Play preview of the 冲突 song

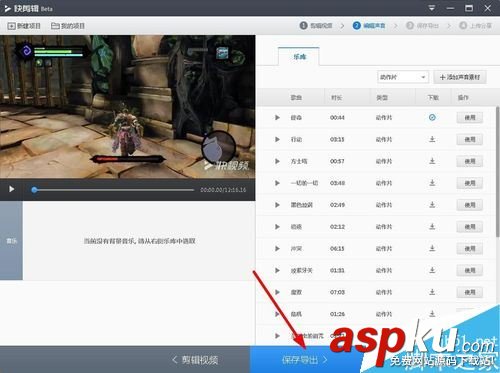(x=277, y=248)
